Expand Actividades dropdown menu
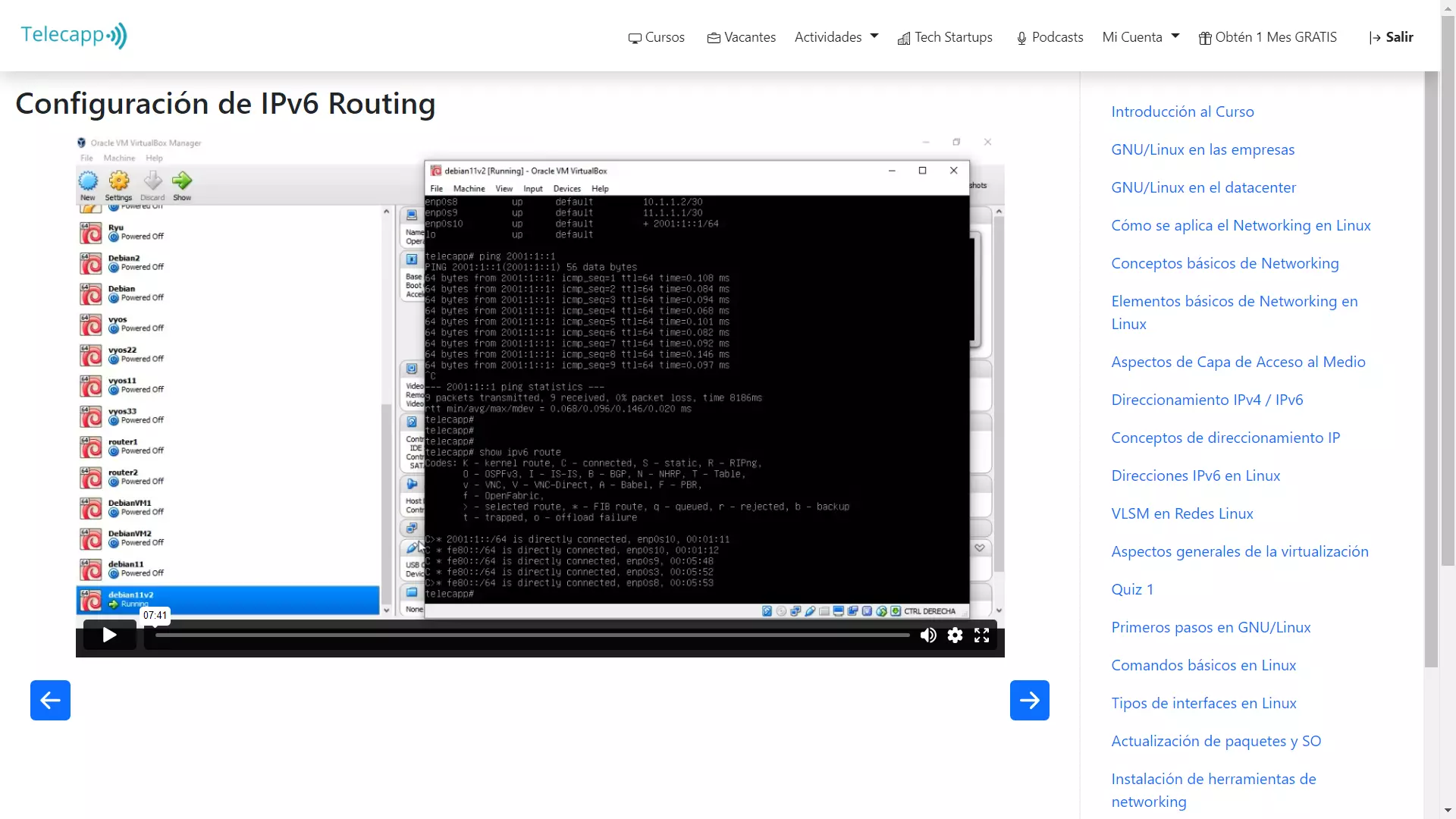 click(x=836, y=37)
